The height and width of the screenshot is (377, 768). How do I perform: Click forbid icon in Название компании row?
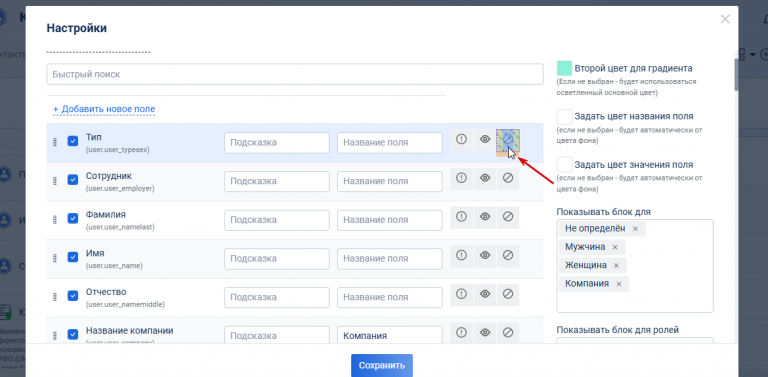tap(508, 333)
